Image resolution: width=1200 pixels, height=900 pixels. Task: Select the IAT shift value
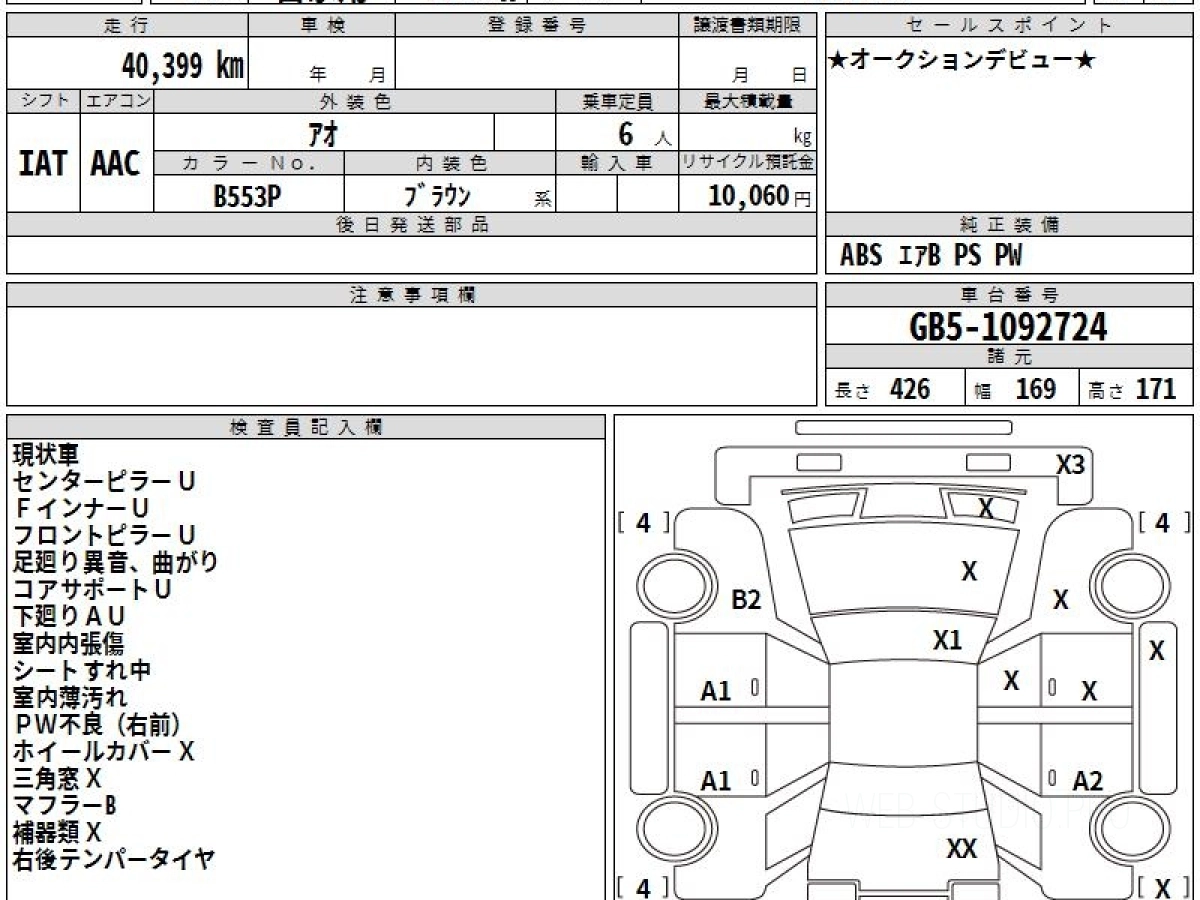pos(43,163)
